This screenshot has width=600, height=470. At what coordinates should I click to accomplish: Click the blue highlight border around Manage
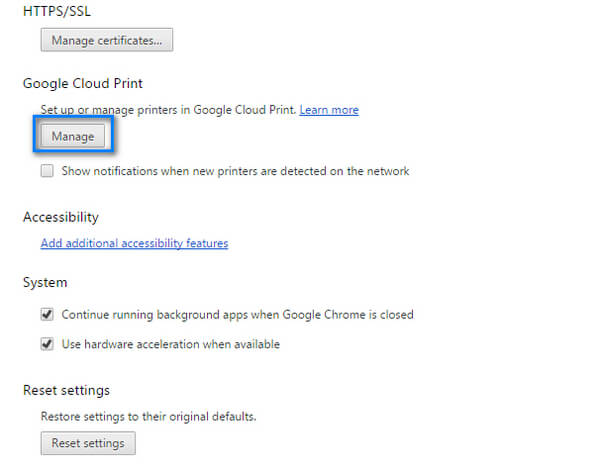[73, 117]
